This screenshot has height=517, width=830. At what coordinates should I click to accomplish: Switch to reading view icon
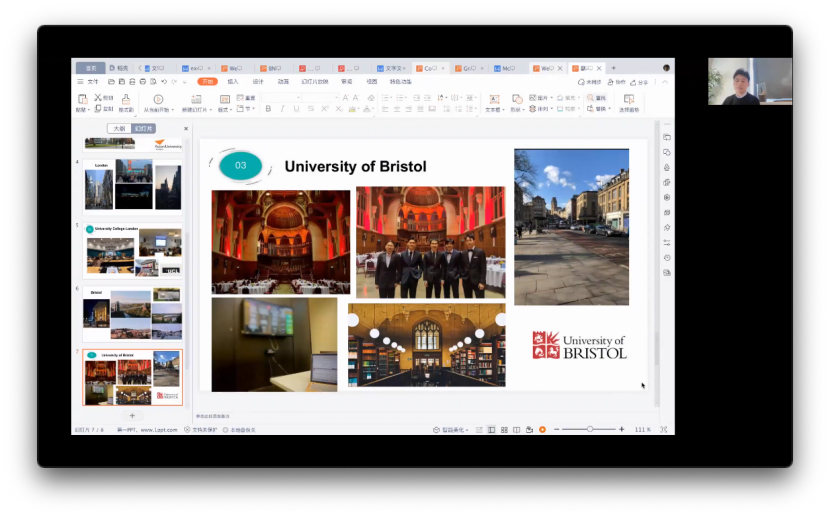517,430
